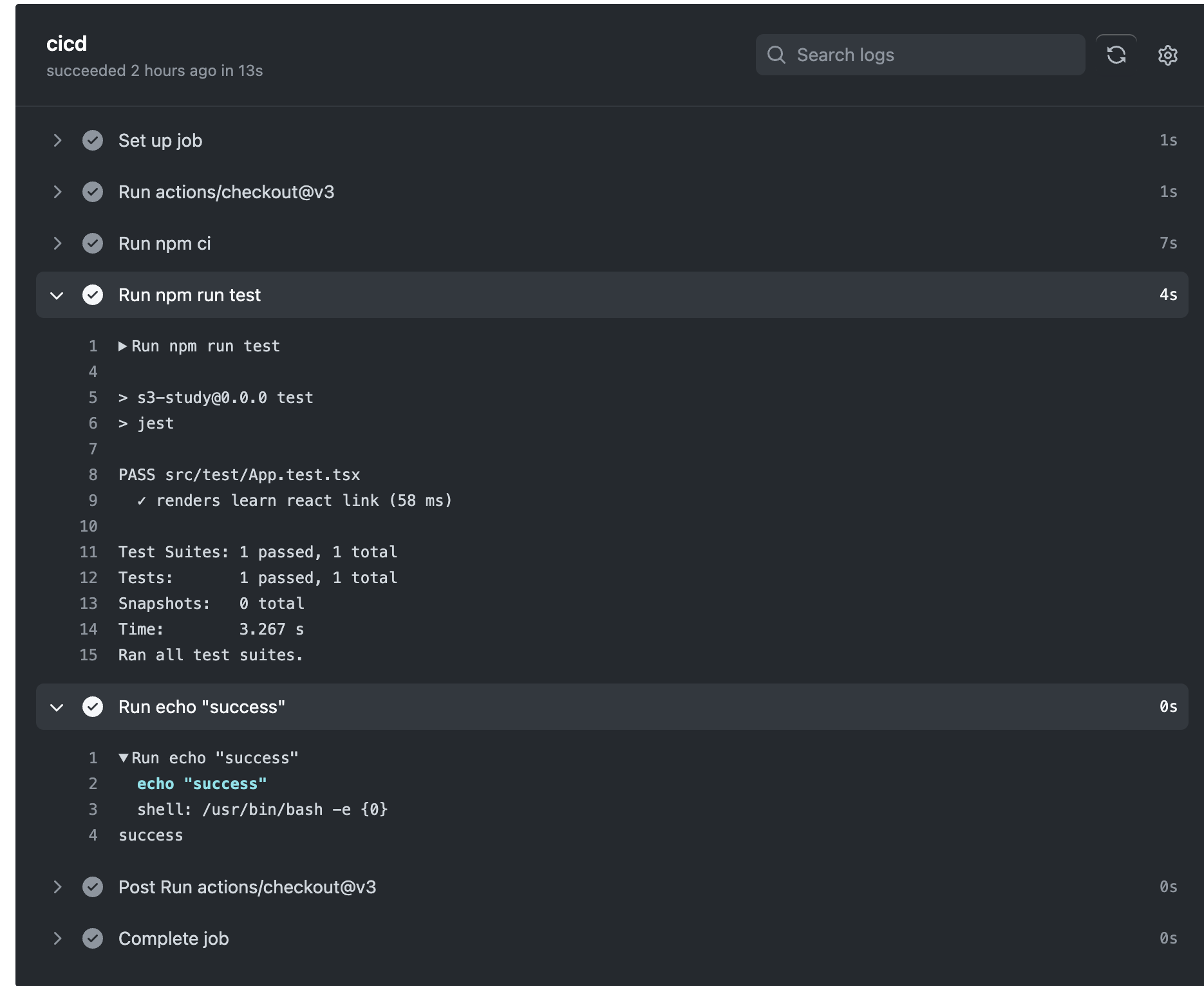The image size is (1204, 986).
Task: Click the Search logs input field
Action: 920,55
